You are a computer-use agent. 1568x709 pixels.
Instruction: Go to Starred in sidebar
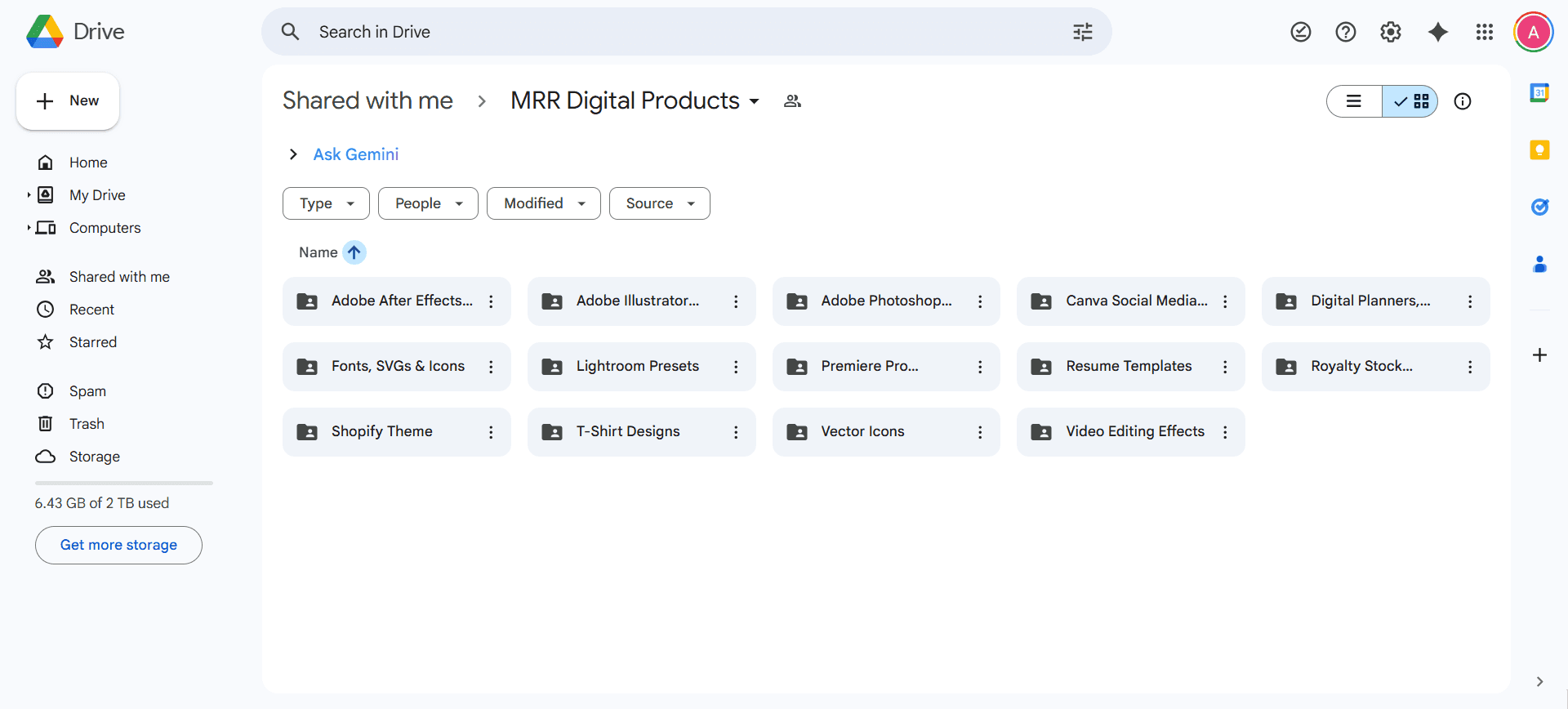[x=92, y=342]
